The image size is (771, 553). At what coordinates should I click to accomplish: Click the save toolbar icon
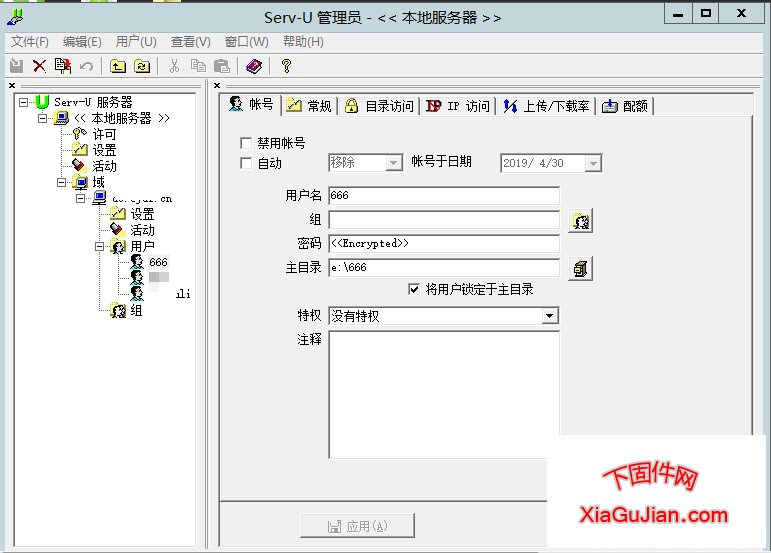click(17, 66)
